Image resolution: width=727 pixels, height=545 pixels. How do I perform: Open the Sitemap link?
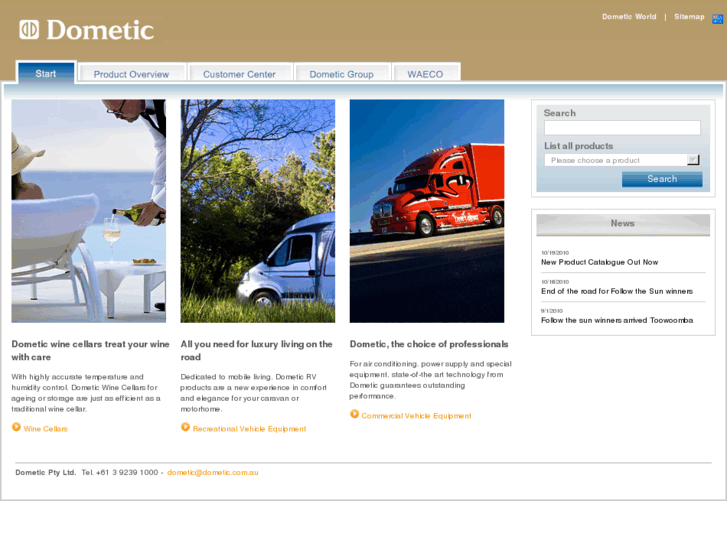pyautogui.click(x=689, y=17)
